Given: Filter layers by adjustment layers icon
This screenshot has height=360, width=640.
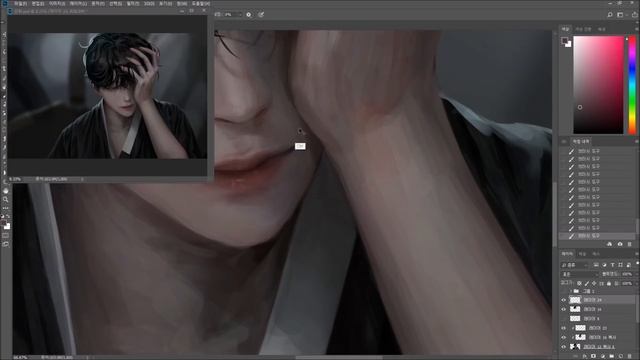Looking at the screenshot, I should [604, 265].
